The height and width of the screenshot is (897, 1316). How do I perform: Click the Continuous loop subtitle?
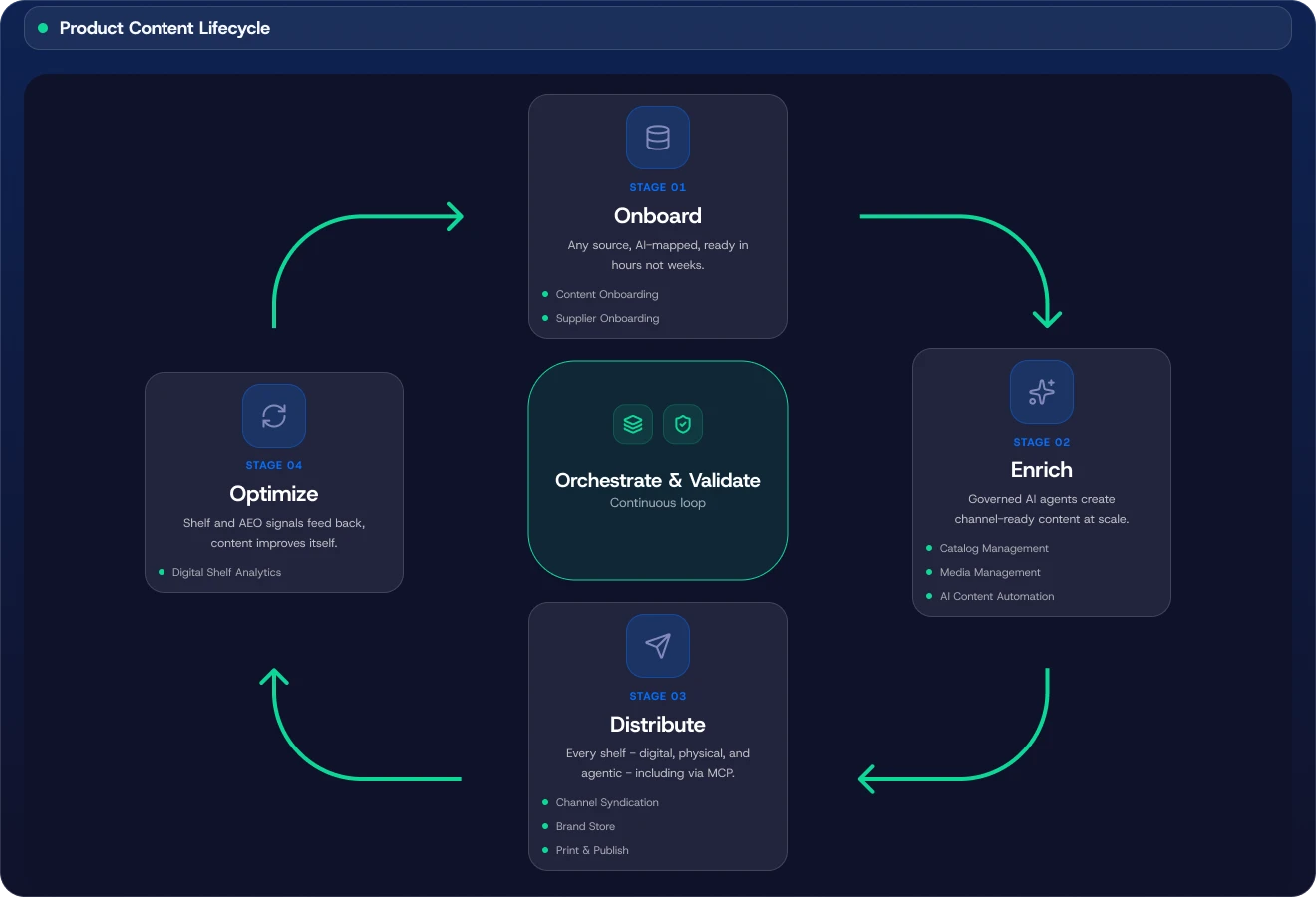[658, 503]
